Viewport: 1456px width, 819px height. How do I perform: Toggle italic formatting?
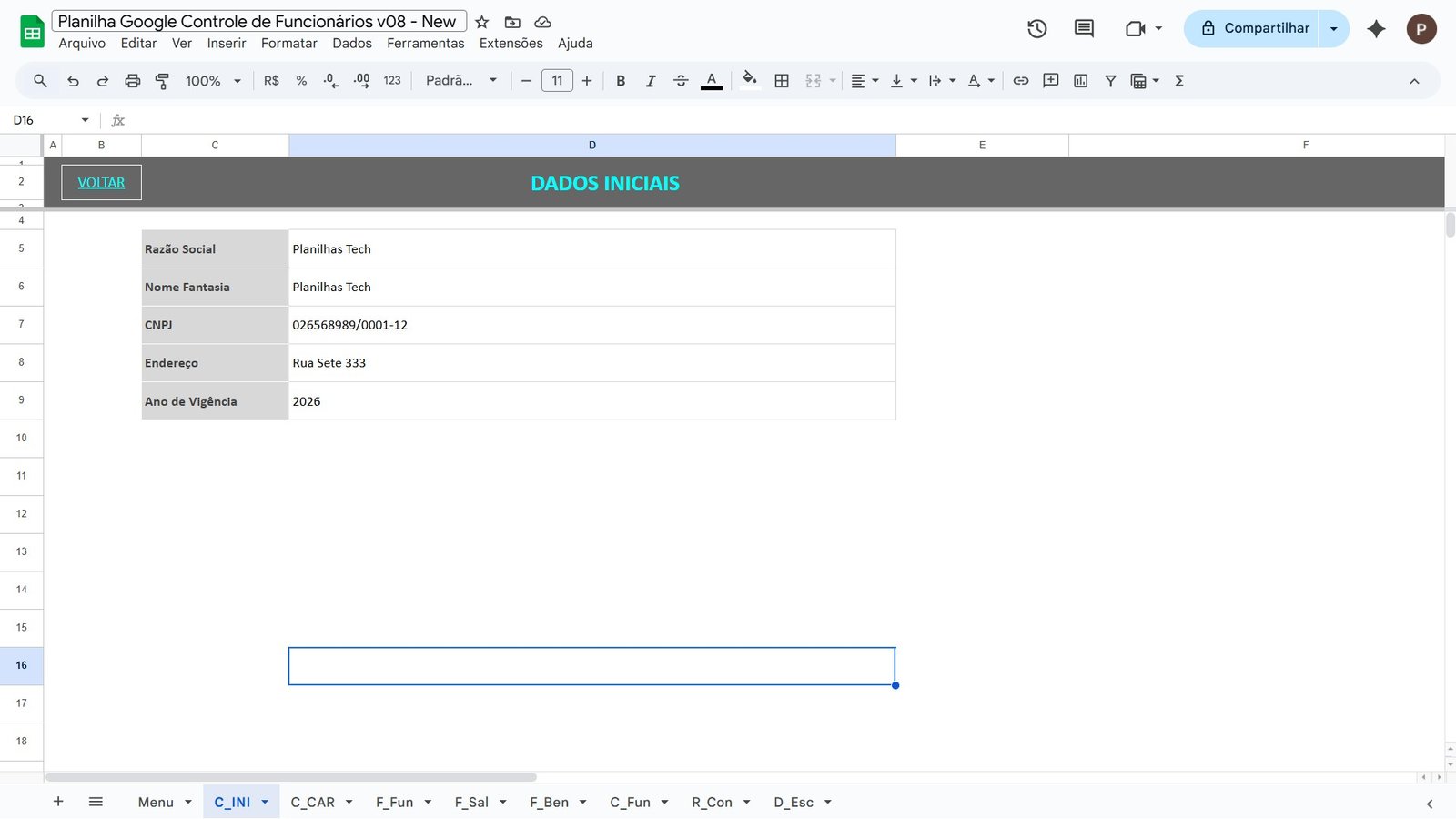[651, 80]
